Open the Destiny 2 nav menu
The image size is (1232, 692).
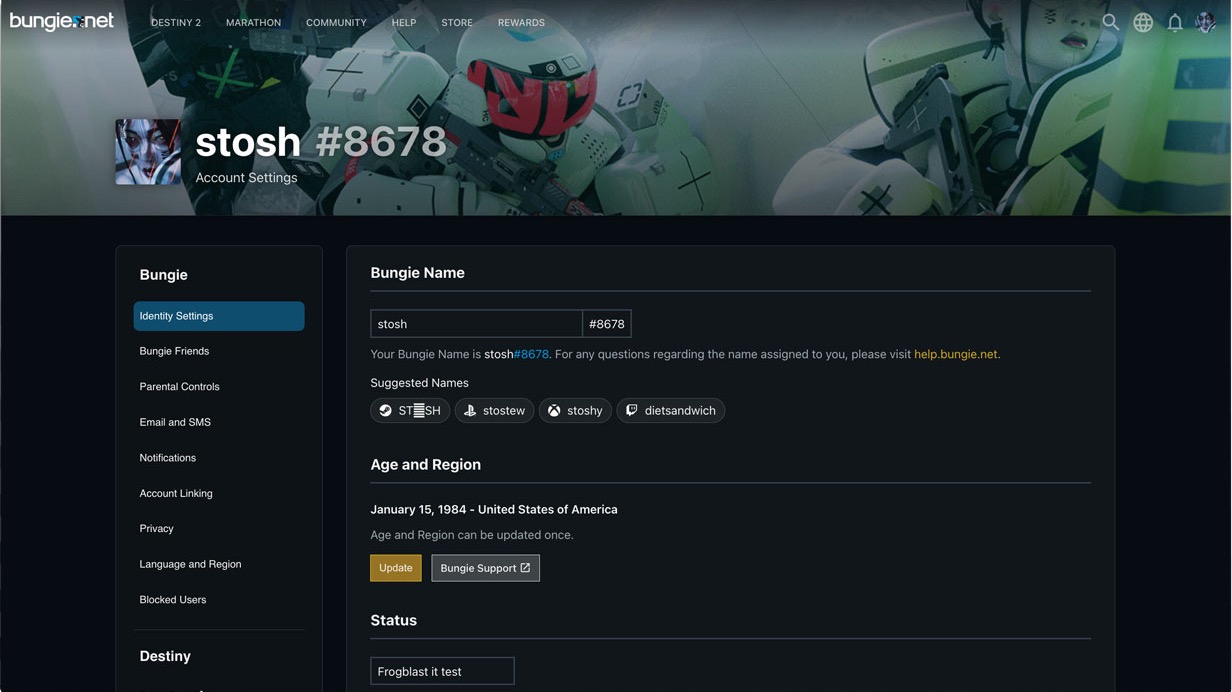(176, 22)
